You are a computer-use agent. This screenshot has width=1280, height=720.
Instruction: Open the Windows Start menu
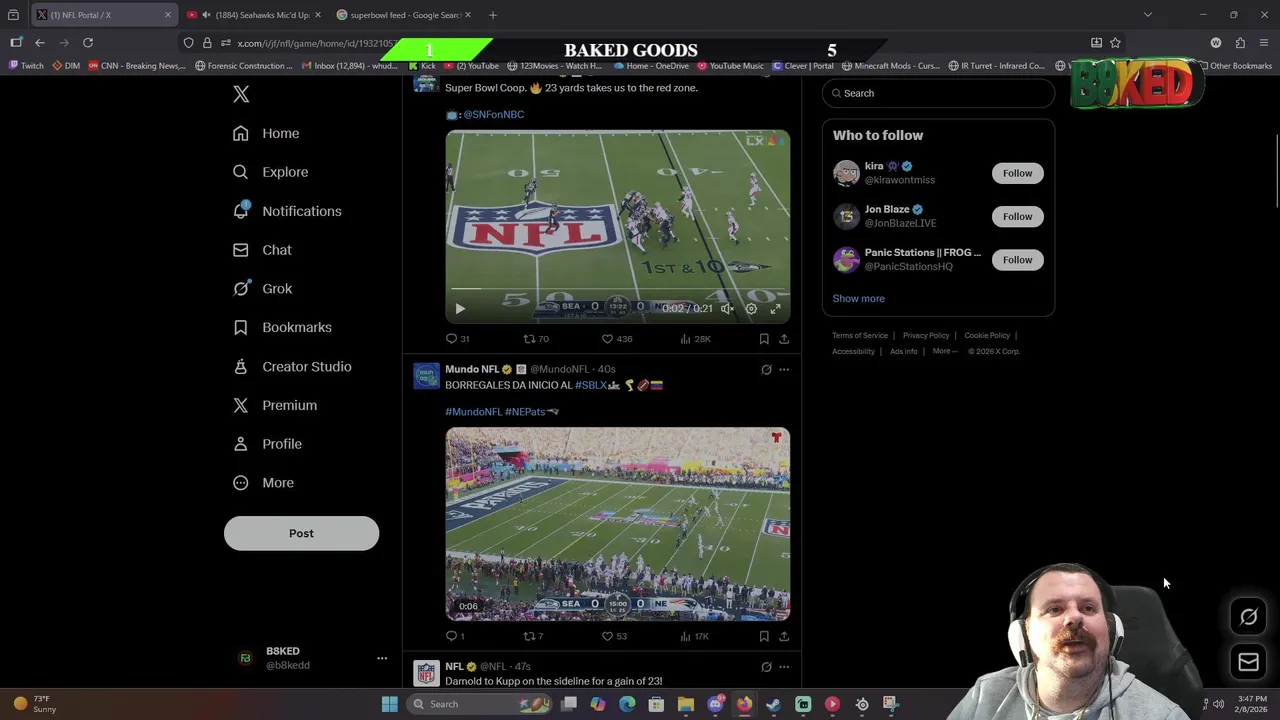389,704
